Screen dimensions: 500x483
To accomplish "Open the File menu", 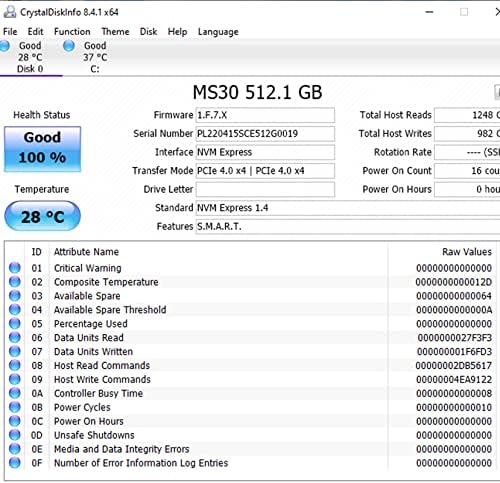I will (x=10, y=32).
